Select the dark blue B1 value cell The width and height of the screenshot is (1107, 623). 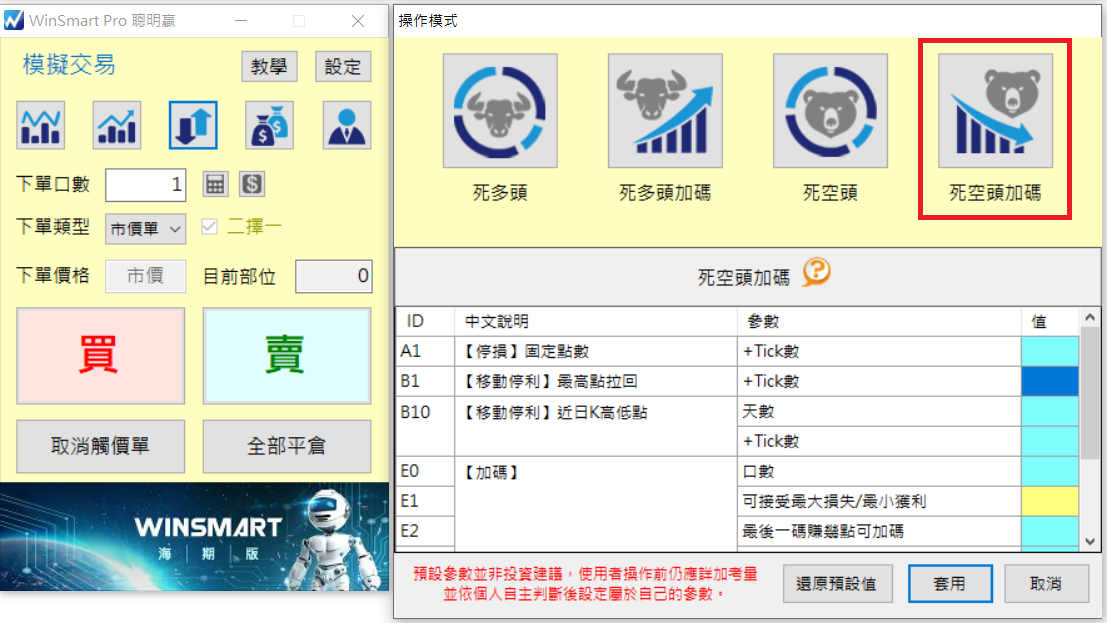pos(1050,381)
